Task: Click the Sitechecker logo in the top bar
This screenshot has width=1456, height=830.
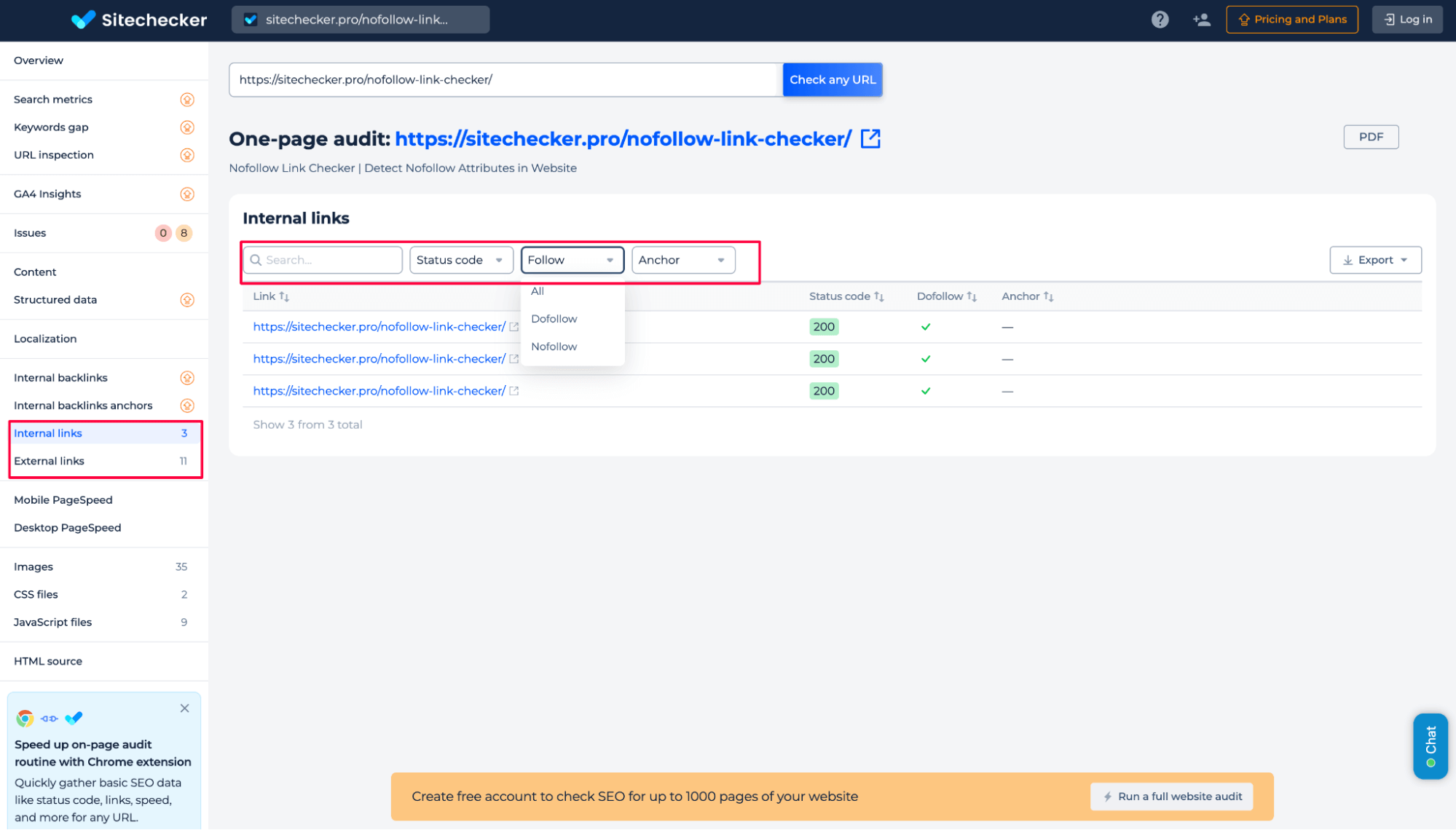Action: [139, 20]
